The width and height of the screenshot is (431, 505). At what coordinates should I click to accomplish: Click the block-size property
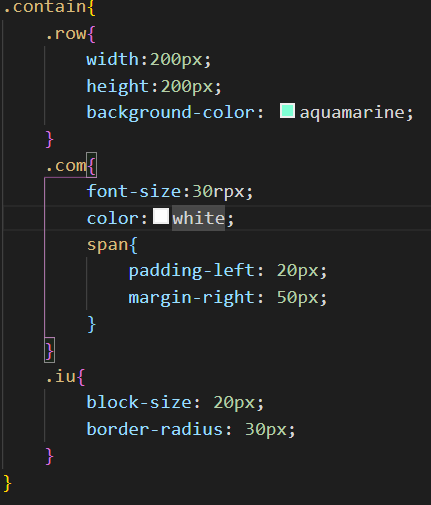point(139,402)
